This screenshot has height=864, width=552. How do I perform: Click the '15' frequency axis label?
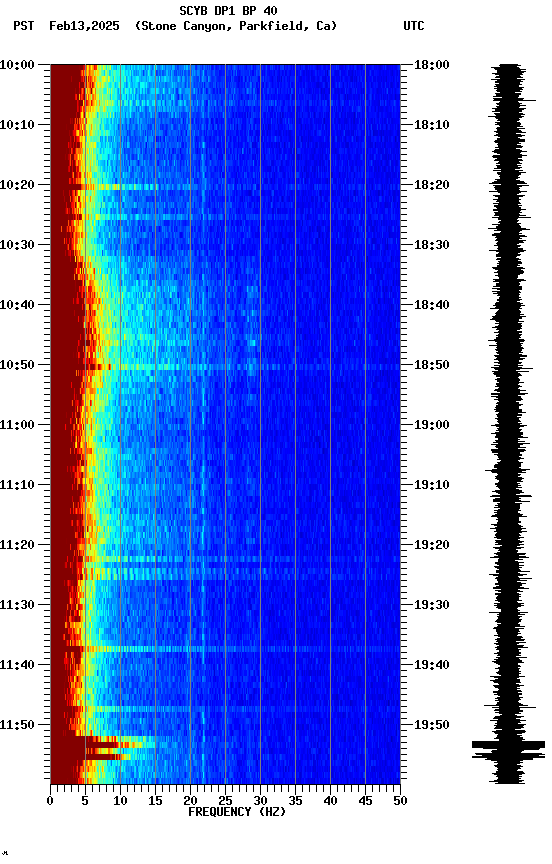(155, 801)
